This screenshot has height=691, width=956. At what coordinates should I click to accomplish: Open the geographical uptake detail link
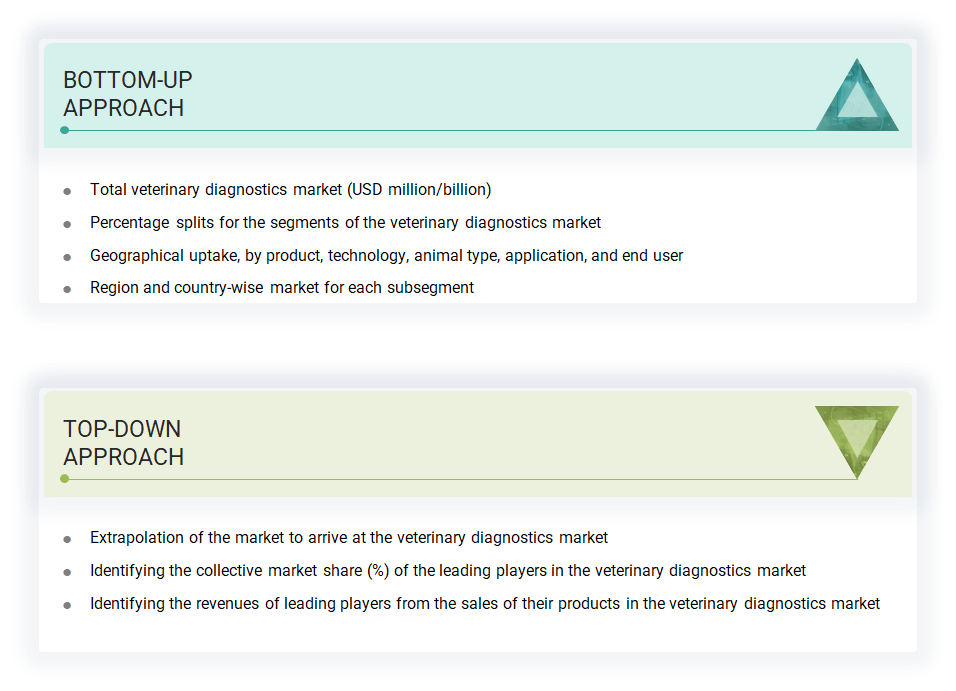tap(387, 255)
